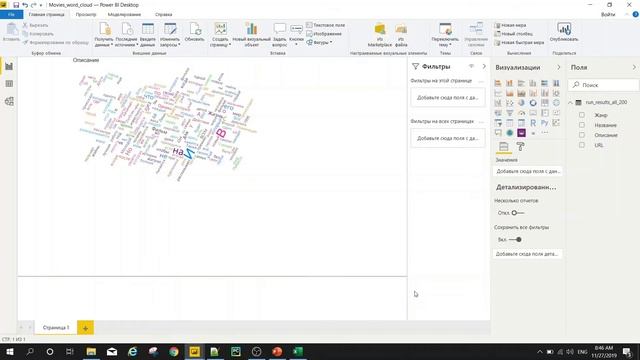The image size is (640, 360).
Task: Click Новый столбец button
Action: point(513,34)
